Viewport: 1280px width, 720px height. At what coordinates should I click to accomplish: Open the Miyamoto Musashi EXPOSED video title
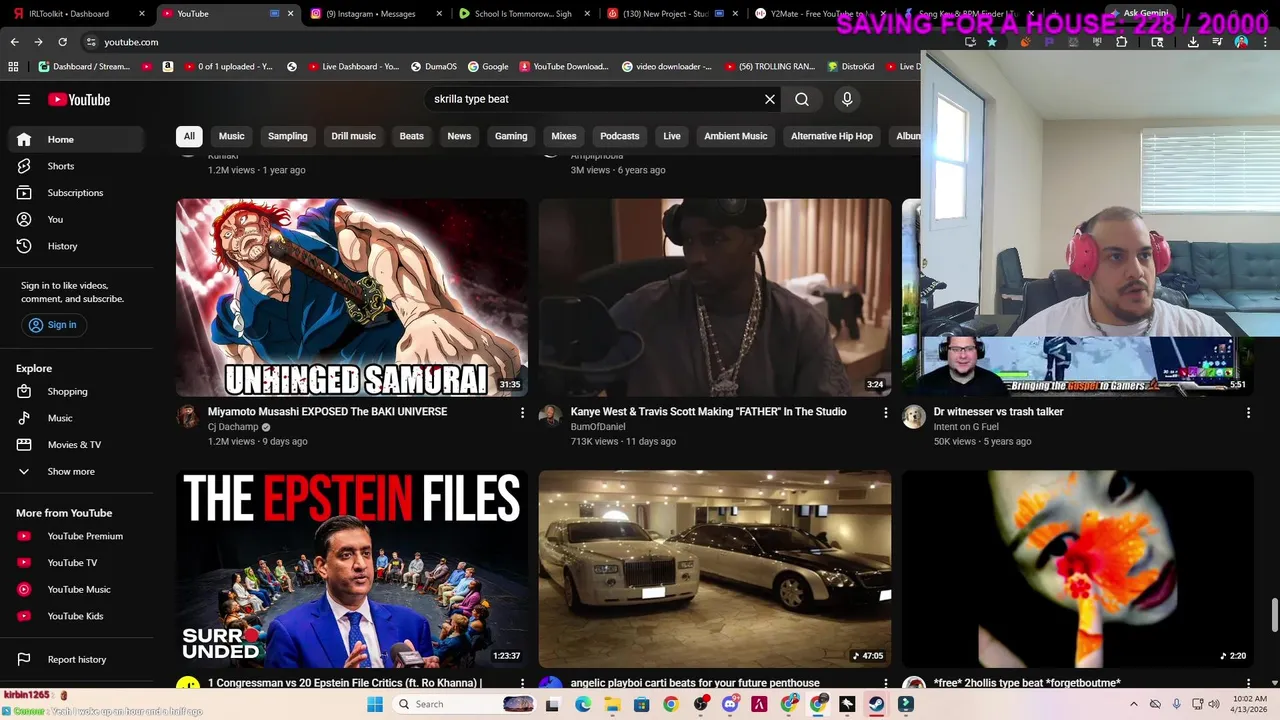pyautogui.click(x=327, y=412)
